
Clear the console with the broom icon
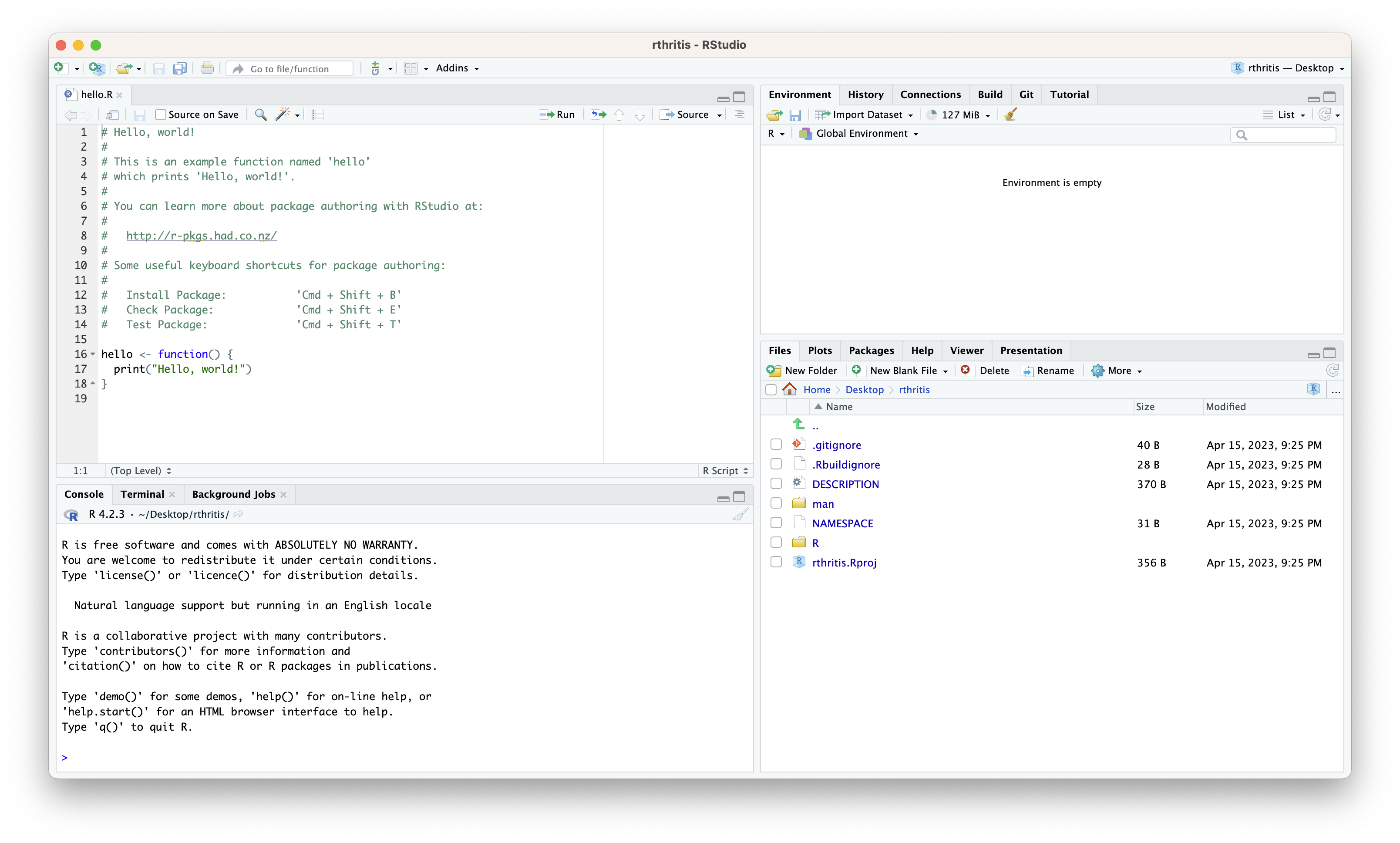[x=740, y=515]
